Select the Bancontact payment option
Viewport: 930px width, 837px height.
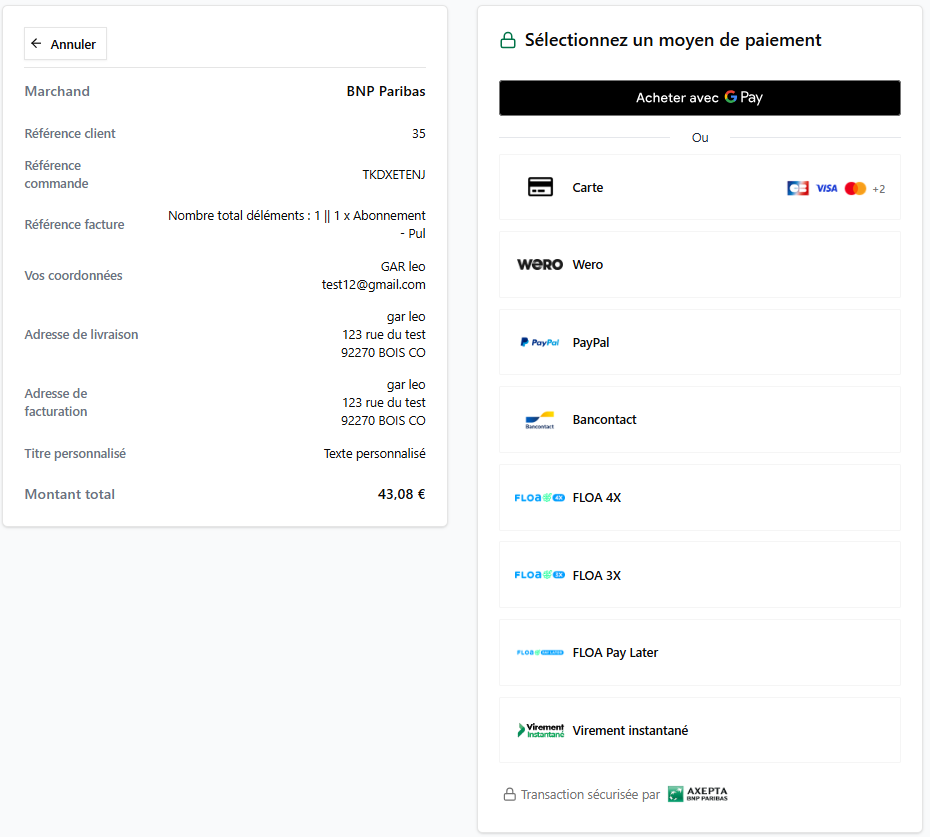coord(699,420)
